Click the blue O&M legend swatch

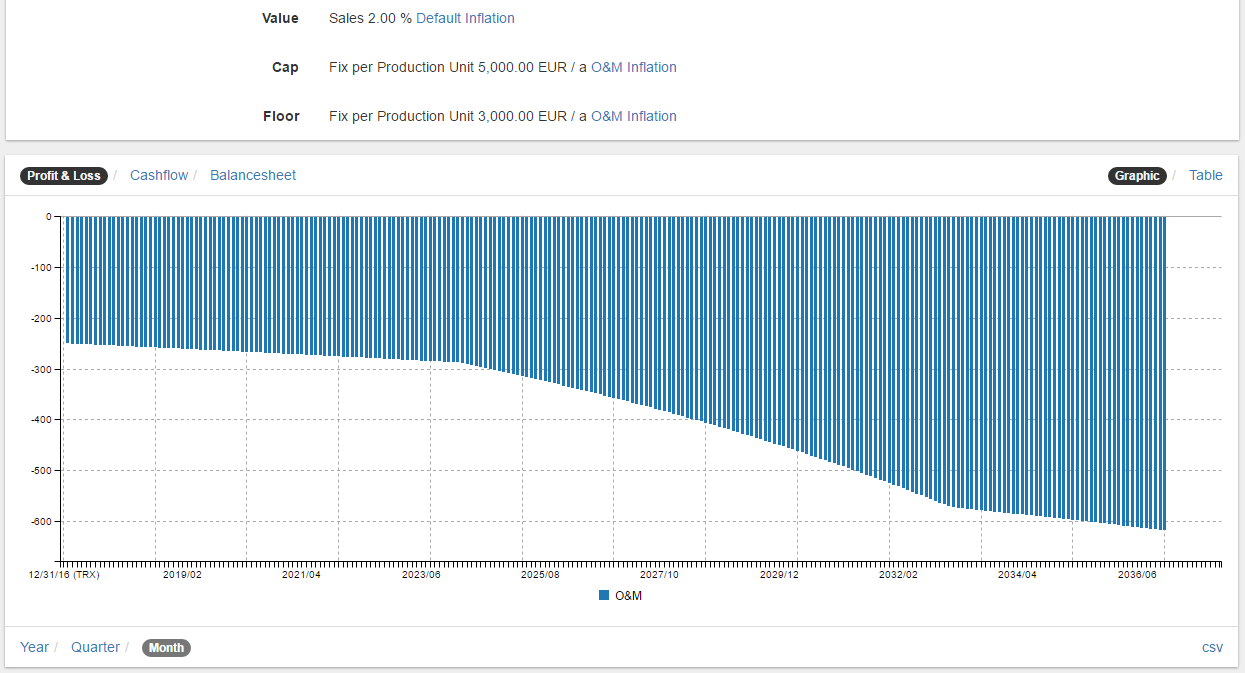pos(604,595)
